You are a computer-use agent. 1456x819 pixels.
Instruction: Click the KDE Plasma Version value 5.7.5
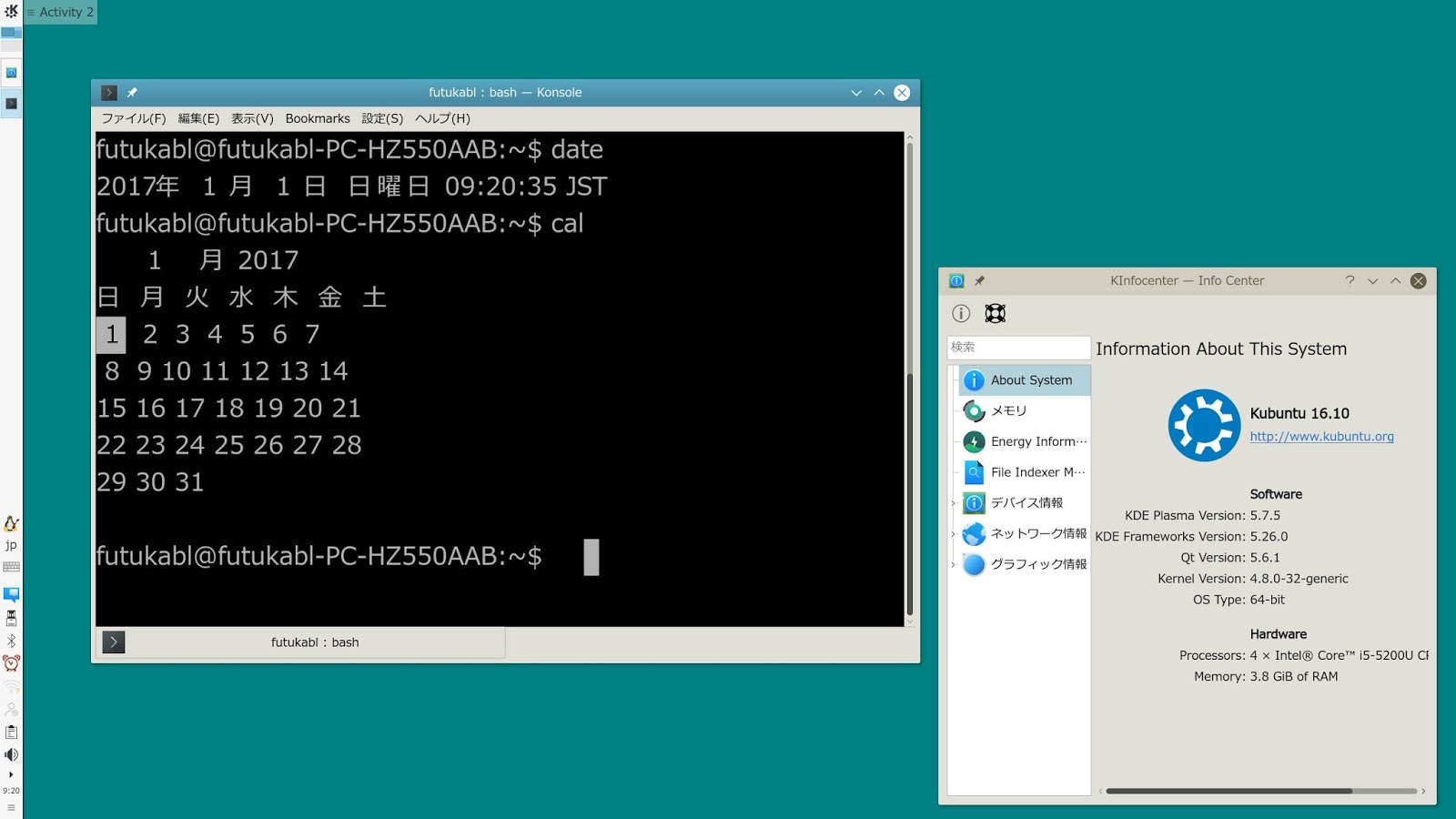1265,516
